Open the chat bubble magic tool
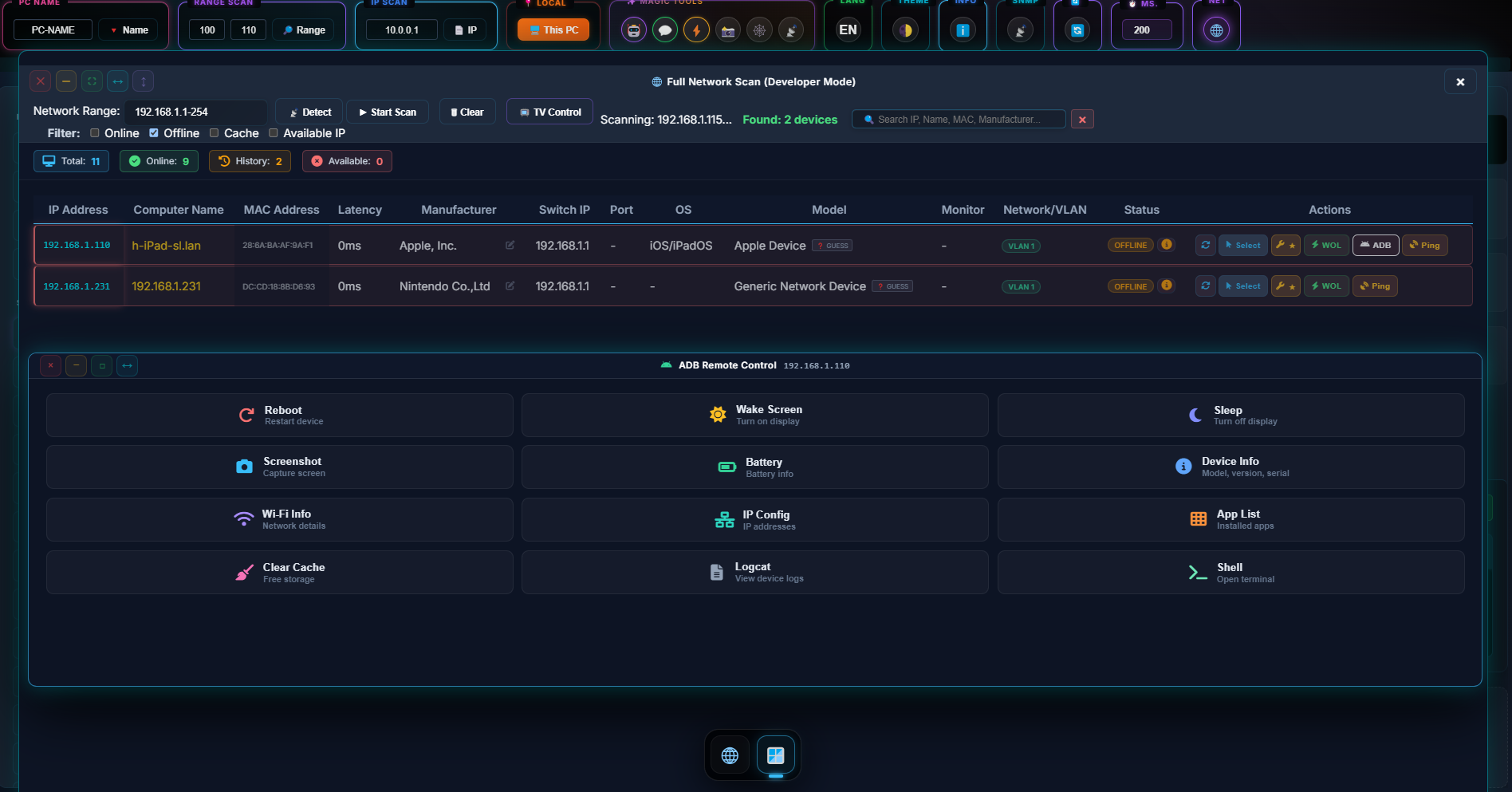 click(665, 30)
